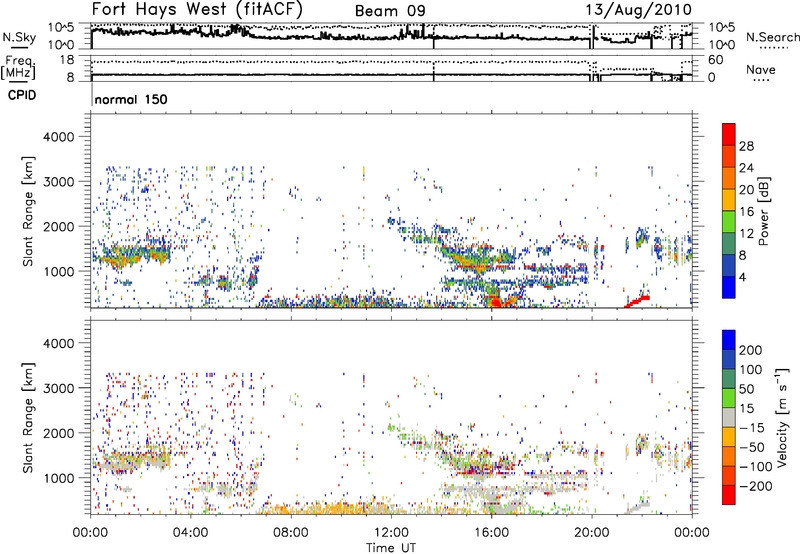Click the 'Nave' legend label
Image resolution: width=800 pixels, height=554 pixels.
761,70
